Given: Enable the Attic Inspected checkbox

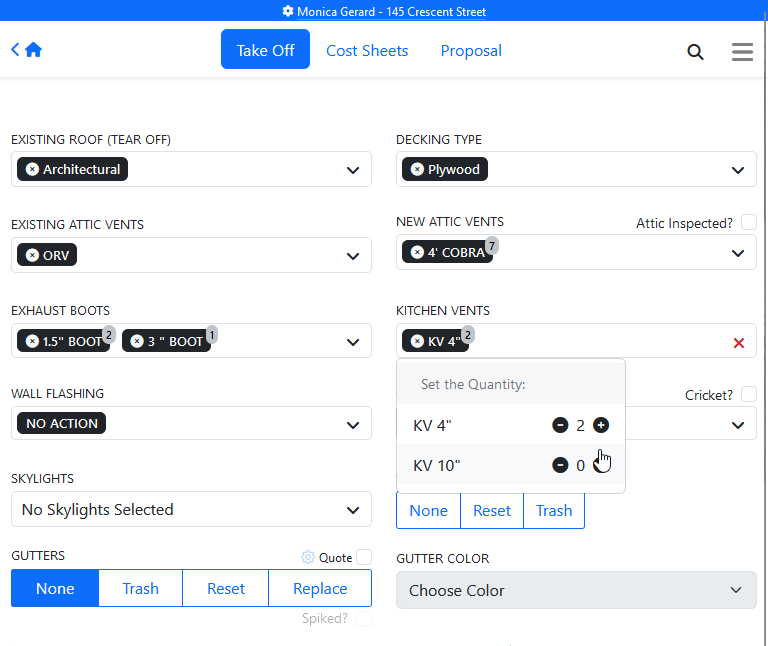Looking at the screenshot, I should pyautogui.click(x=748, y=223).
